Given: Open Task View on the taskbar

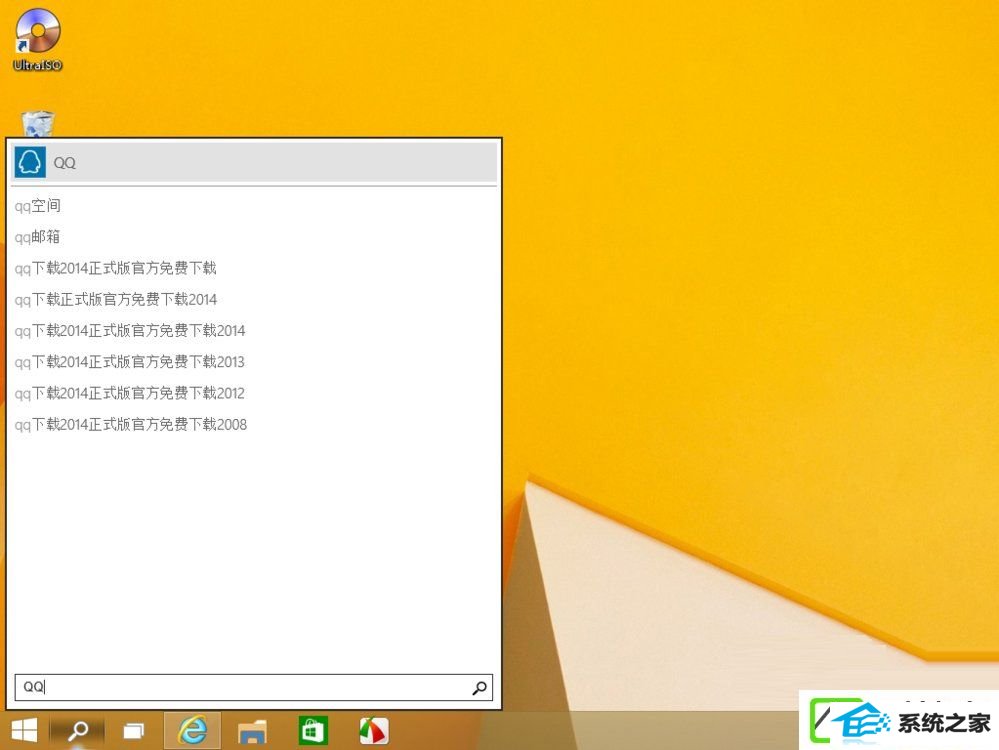Looking at the screenshot, I should [133, 731].
